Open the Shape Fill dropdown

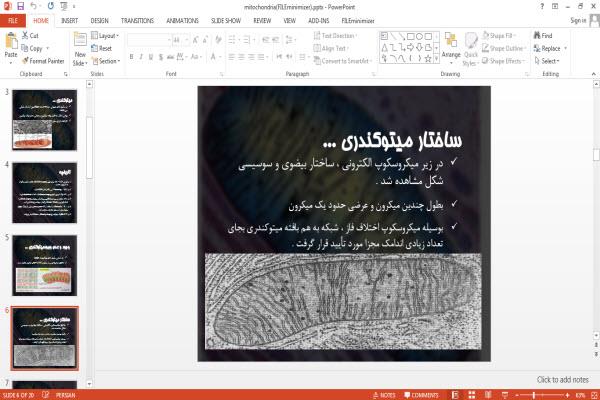(499, 36)
